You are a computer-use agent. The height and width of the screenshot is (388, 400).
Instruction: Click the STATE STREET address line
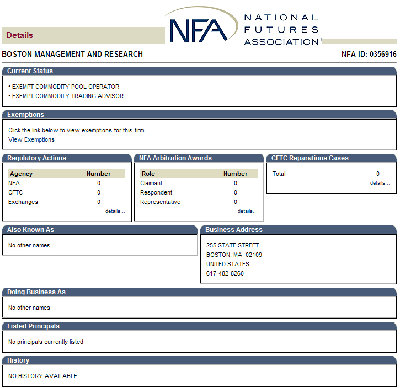coord(233,245)
